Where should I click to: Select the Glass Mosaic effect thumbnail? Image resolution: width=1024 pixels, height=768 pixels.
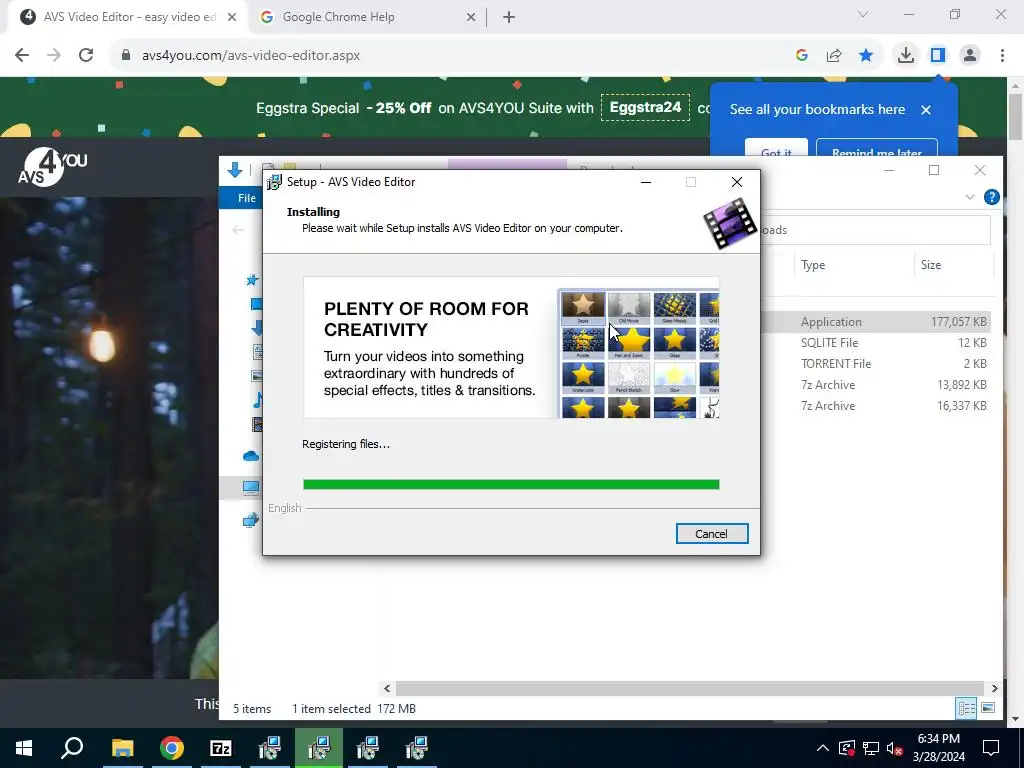pos(675,308)
